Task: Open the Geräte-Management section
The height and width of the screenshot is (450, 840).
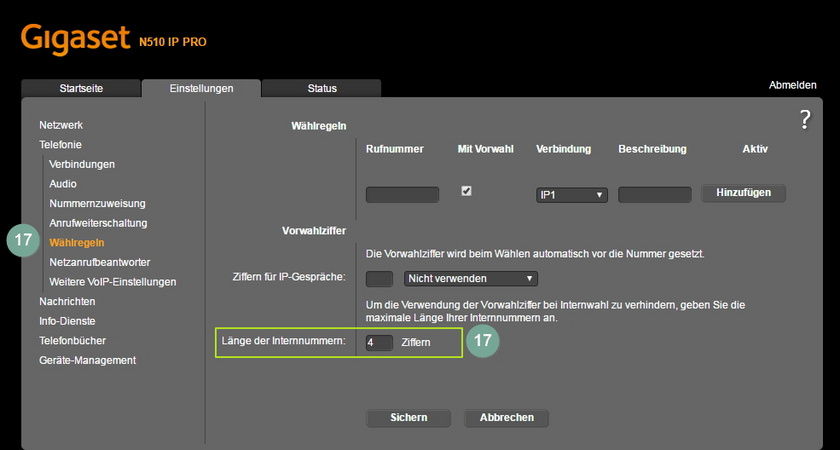Action: pos(88,360)
